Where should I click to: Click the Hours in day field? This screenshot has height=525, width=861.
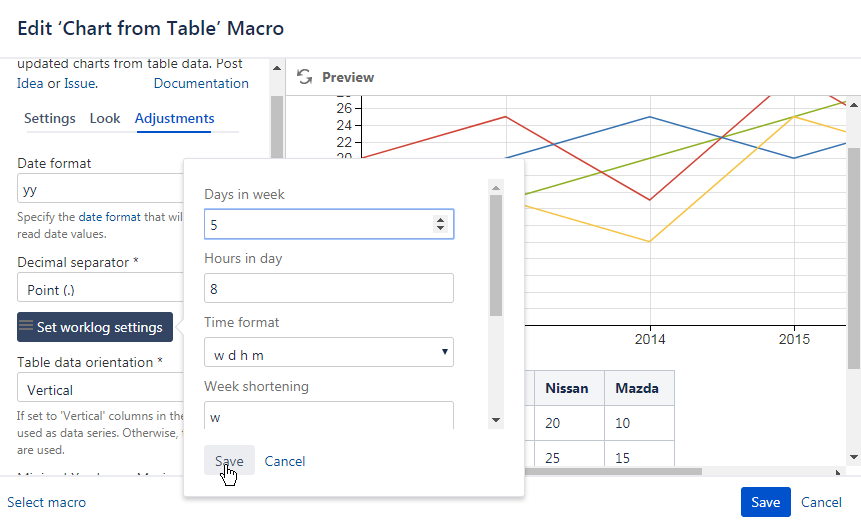[x=328, y=289]
